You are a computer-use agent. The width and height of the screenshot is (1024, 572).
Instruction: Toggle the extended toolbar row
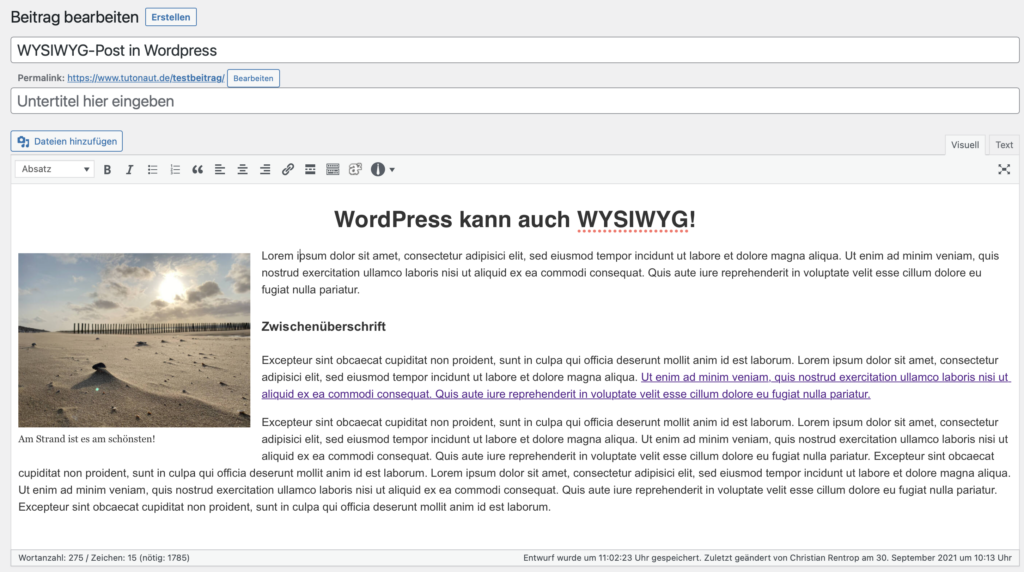click(x=332, y=170)
